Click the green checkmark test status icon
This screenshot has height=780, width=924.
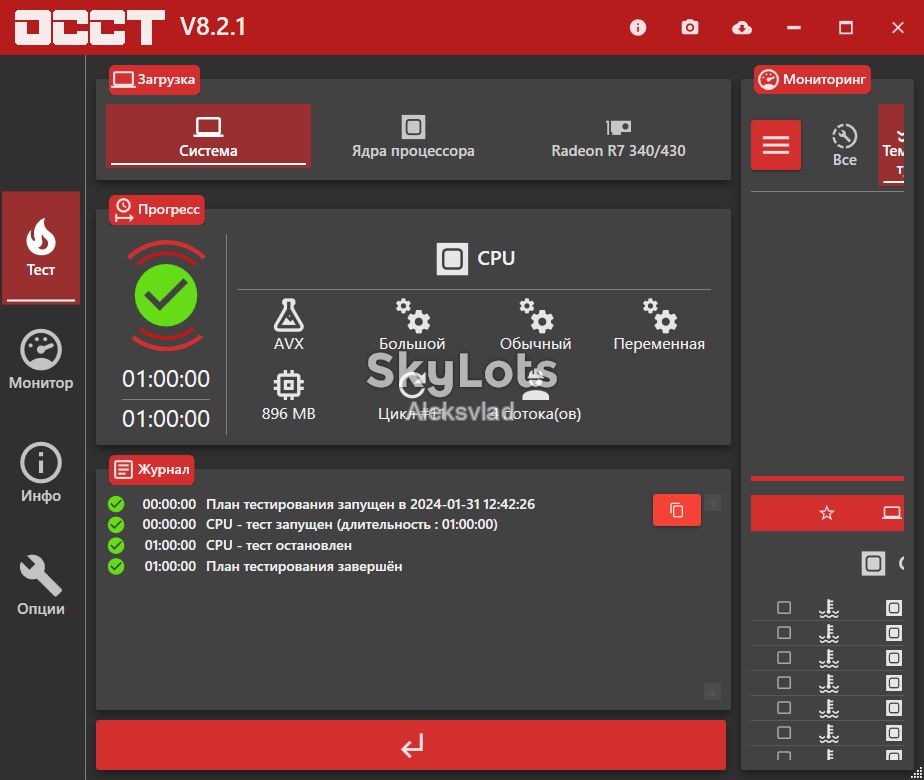point(166,295)
